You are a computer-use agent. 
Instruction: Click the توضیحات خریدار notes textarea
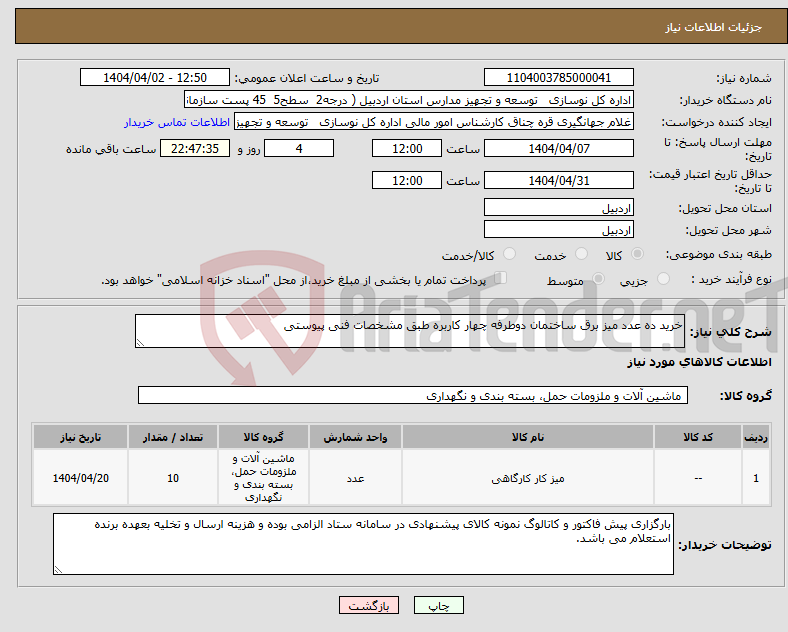pyautogui.click(x=363, y=544)
